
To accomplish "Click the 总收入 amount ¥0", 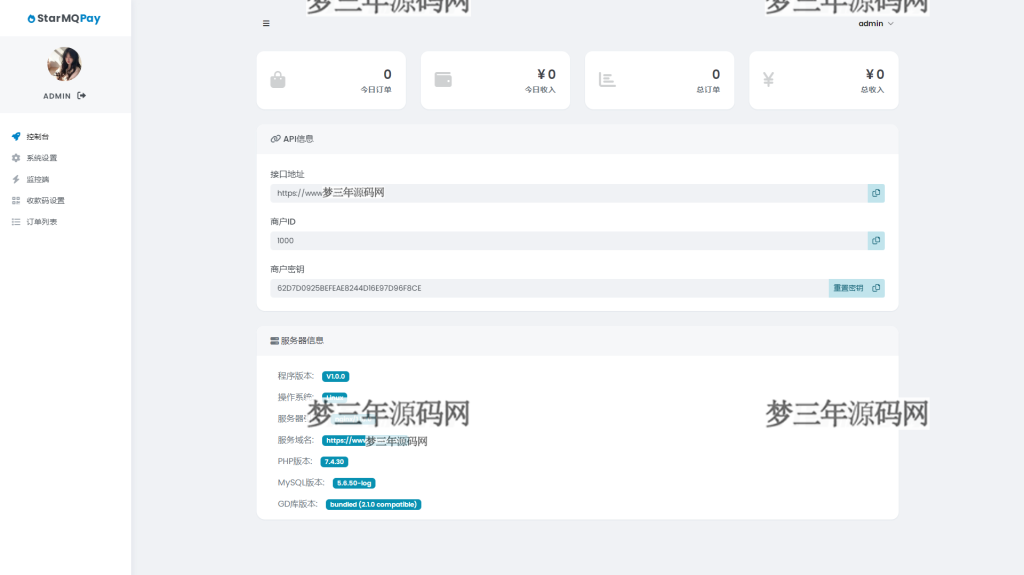I will [x=874, y=74].
